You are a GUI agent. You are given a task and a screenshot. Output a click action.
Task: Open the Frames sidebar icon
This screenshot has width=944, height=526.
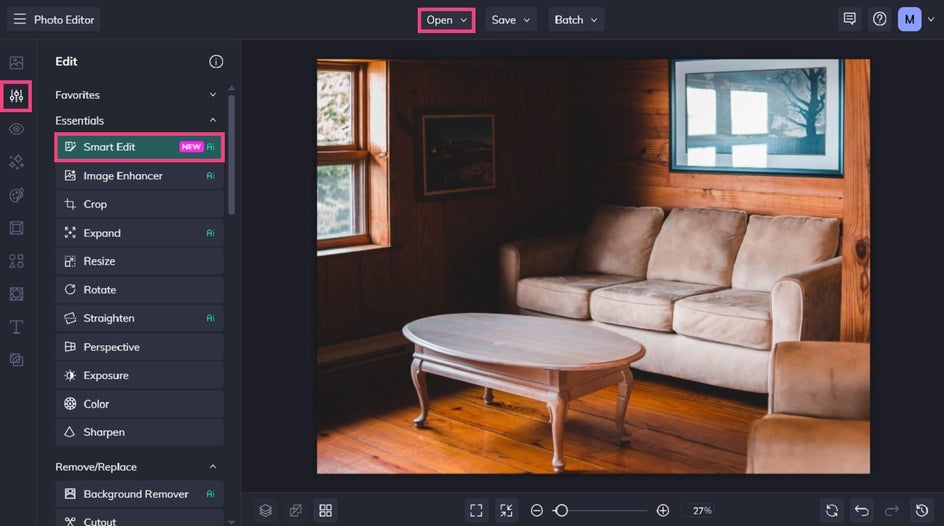pyautogui.click(x=16, y=228)
